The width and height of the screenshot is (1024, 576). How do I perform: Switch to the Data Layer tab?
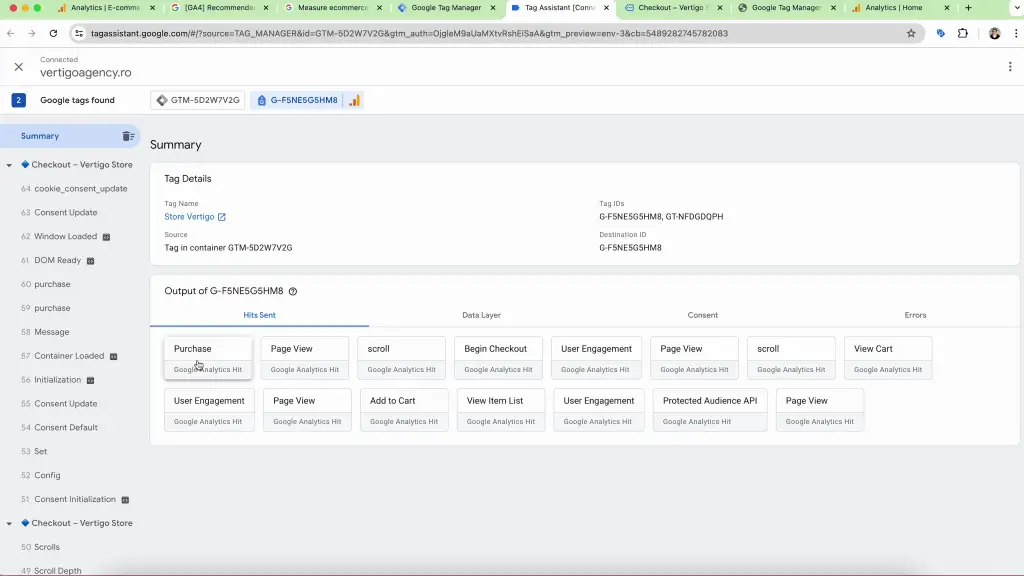tap(481, 315)
